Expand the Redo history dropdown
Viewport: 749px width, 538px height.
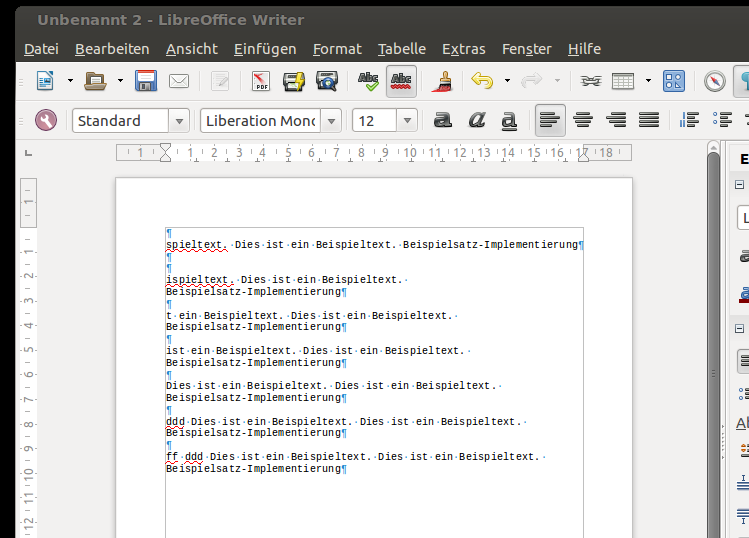click(557, 81)
